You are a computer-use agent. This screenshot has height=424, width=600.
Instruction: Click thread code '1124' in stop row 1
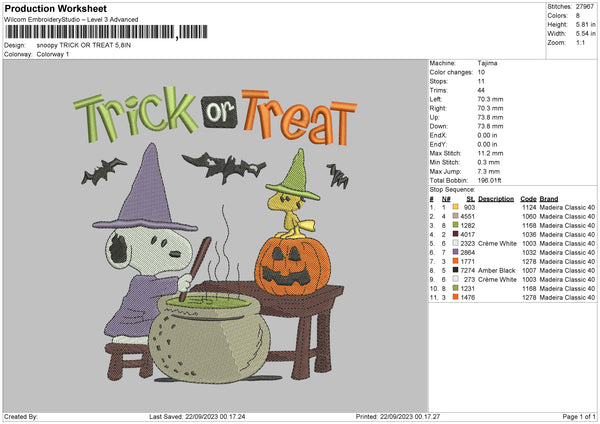529,207
